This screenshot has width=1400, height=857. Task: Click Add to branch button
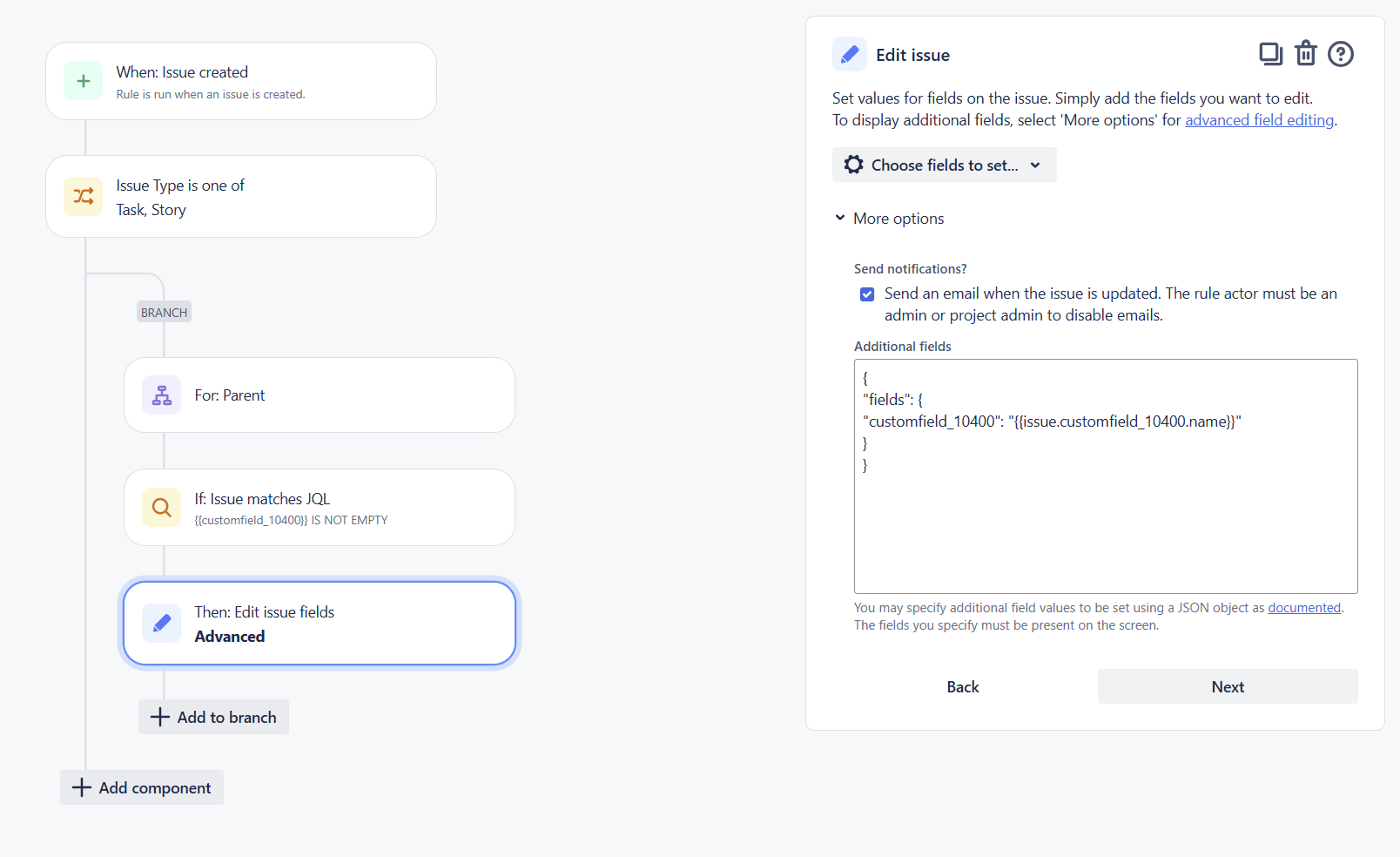(213, 717)
